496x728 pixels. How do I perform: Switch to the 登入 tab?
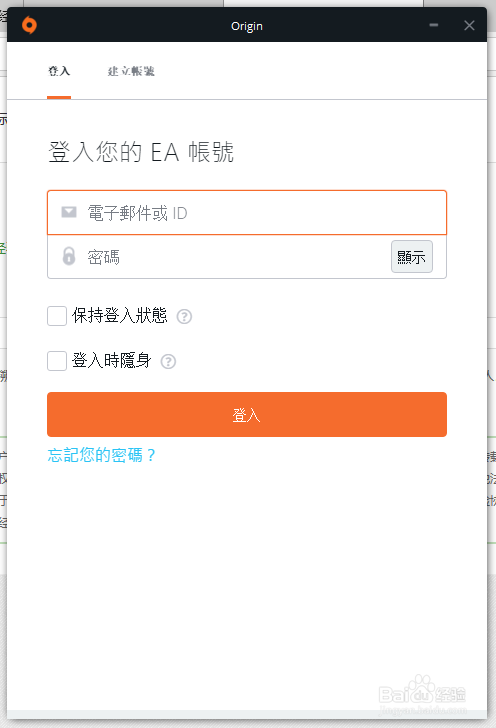[x=59, y=71]
